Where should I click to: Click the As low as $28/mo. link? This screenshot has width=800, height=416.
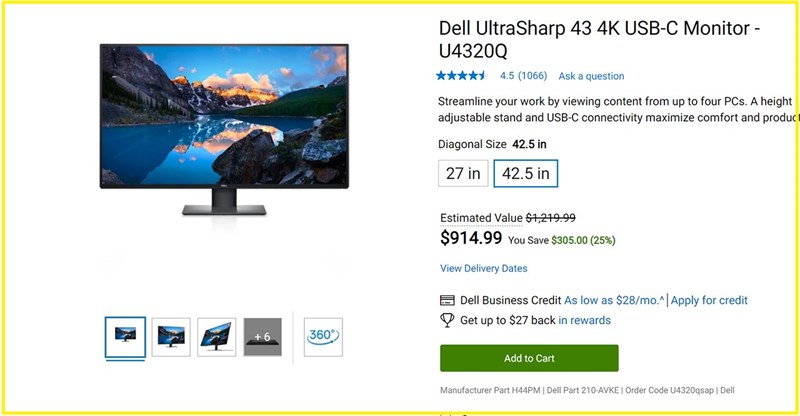coord(614,300)
